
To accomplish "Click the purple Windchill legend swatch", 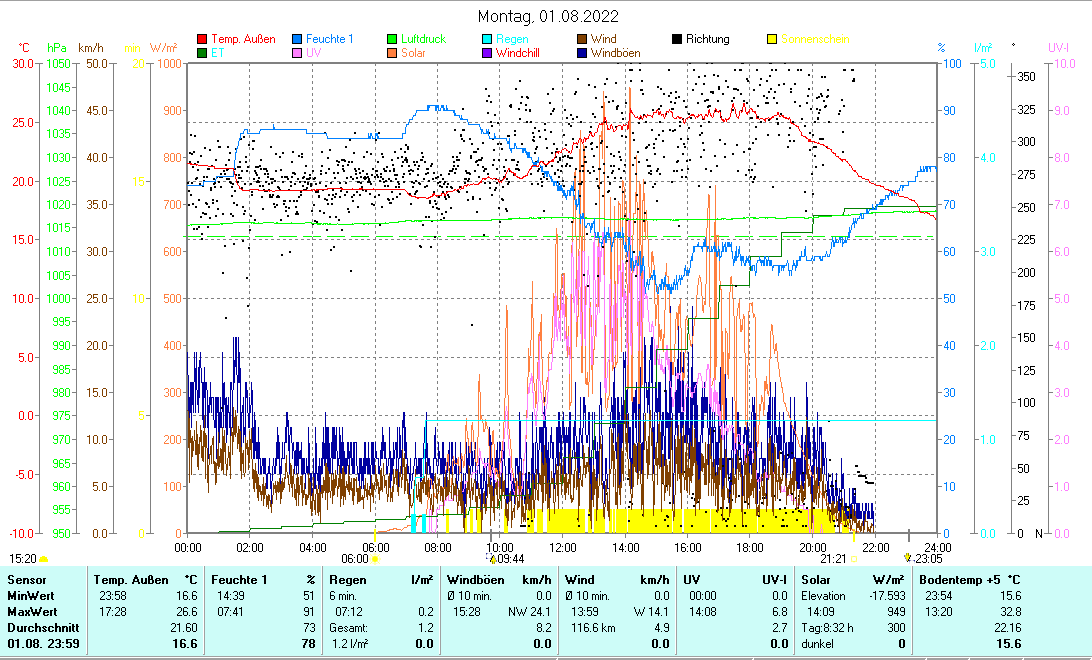I will click(487, 53).
